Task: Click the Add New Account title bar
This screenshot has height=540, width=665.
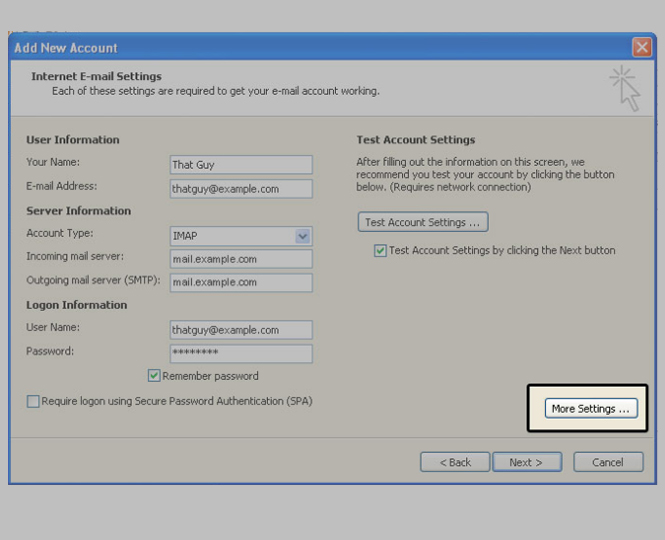Action: pos(300,47)
